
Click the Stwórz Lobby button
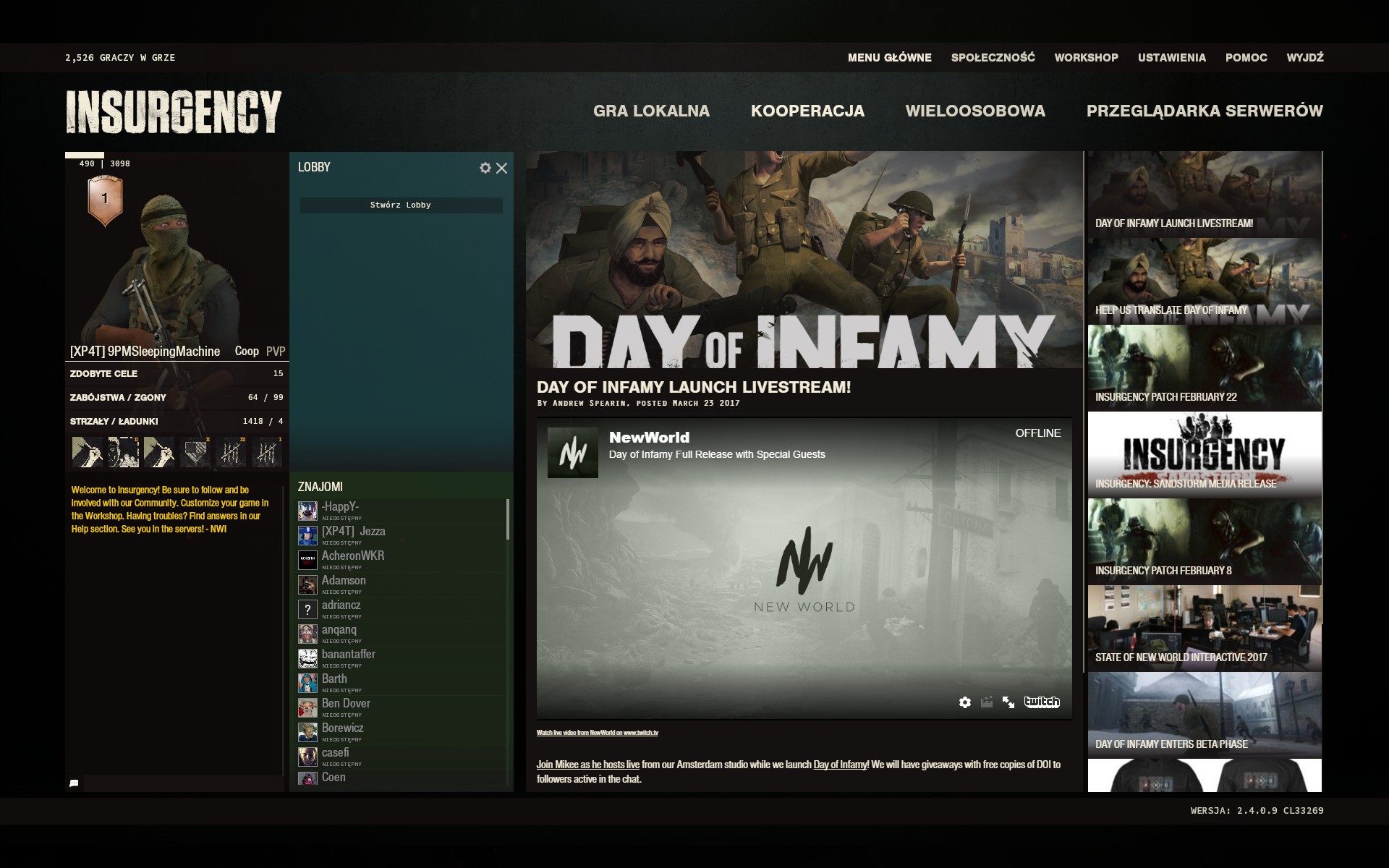pos(401,205)
